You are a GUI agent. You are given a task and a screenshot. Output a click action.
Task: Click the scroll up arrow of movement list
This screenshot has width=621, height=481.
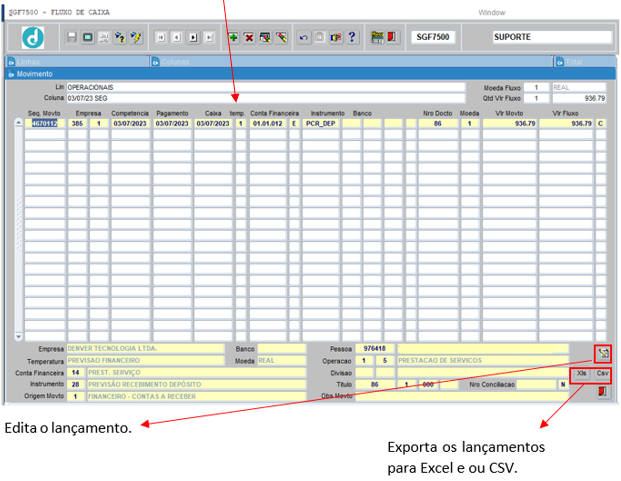click(18, 123)
